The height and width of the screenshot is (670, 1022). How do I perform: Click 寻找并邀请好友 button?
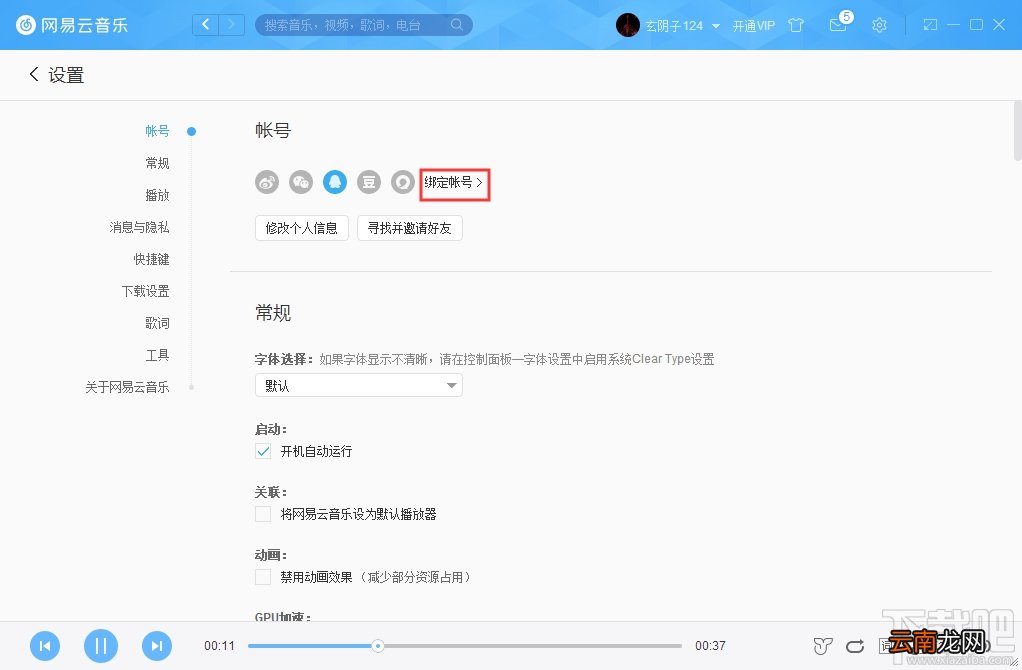point(410,228)
